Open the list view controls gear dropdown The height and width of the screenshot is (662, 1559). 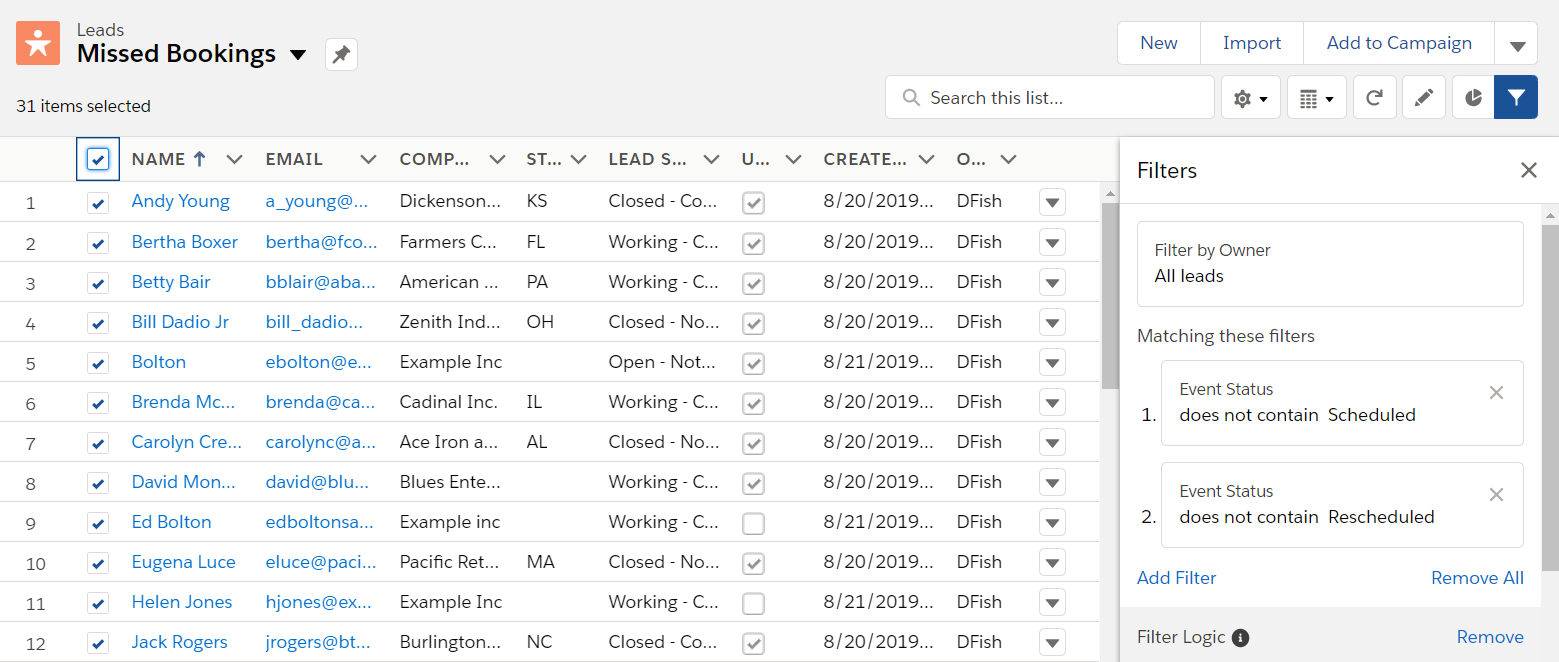click(1250, 98)
